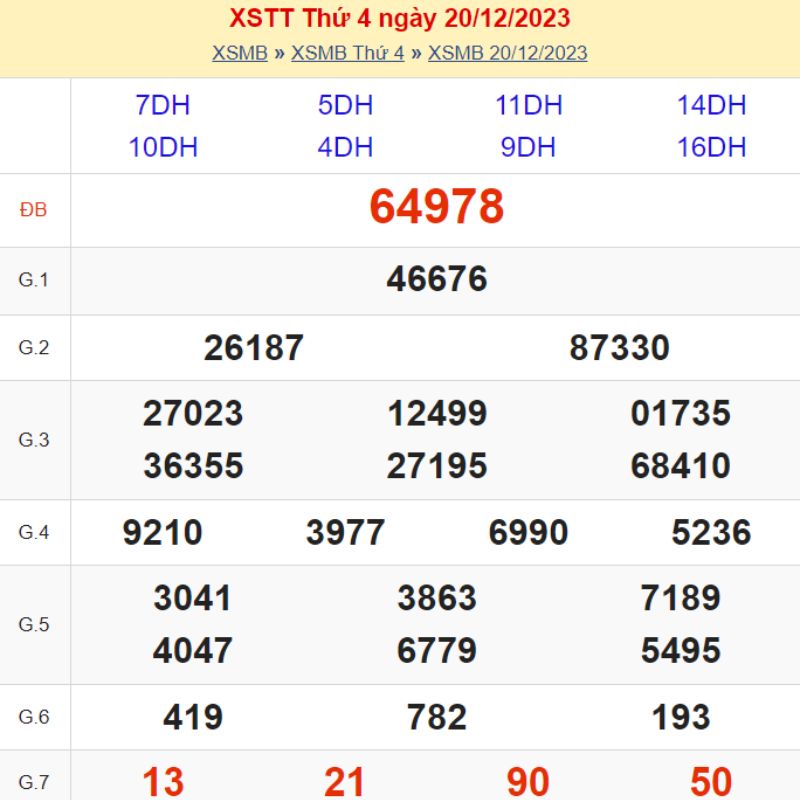Click special prize number 64978
The width and height of the screenshot is (800, 800).
coord(437,207)
